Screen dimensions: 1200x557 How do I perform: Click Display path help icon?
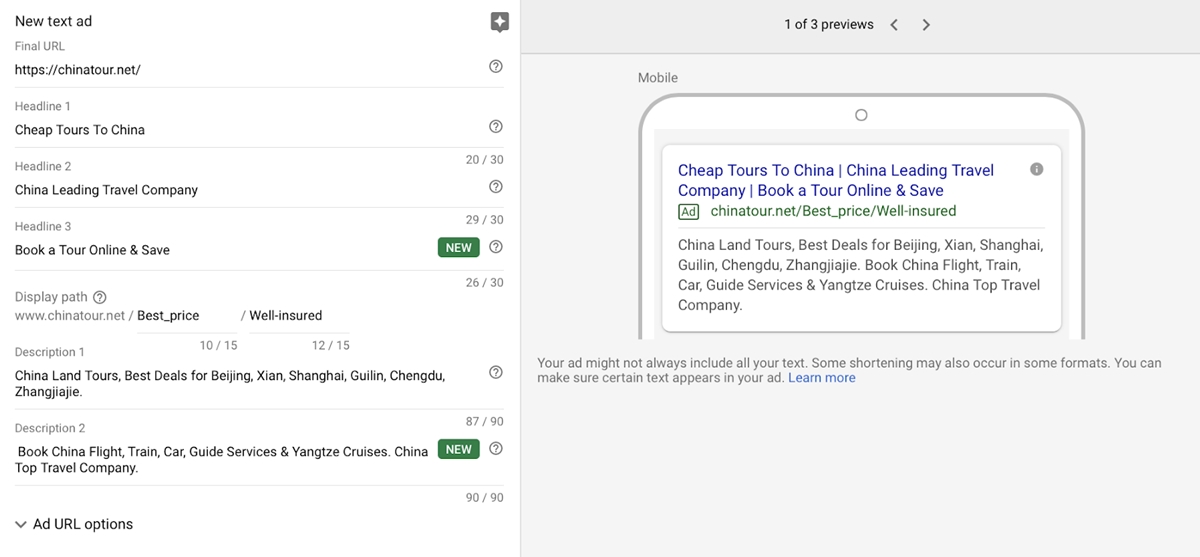tap(99, 297)
